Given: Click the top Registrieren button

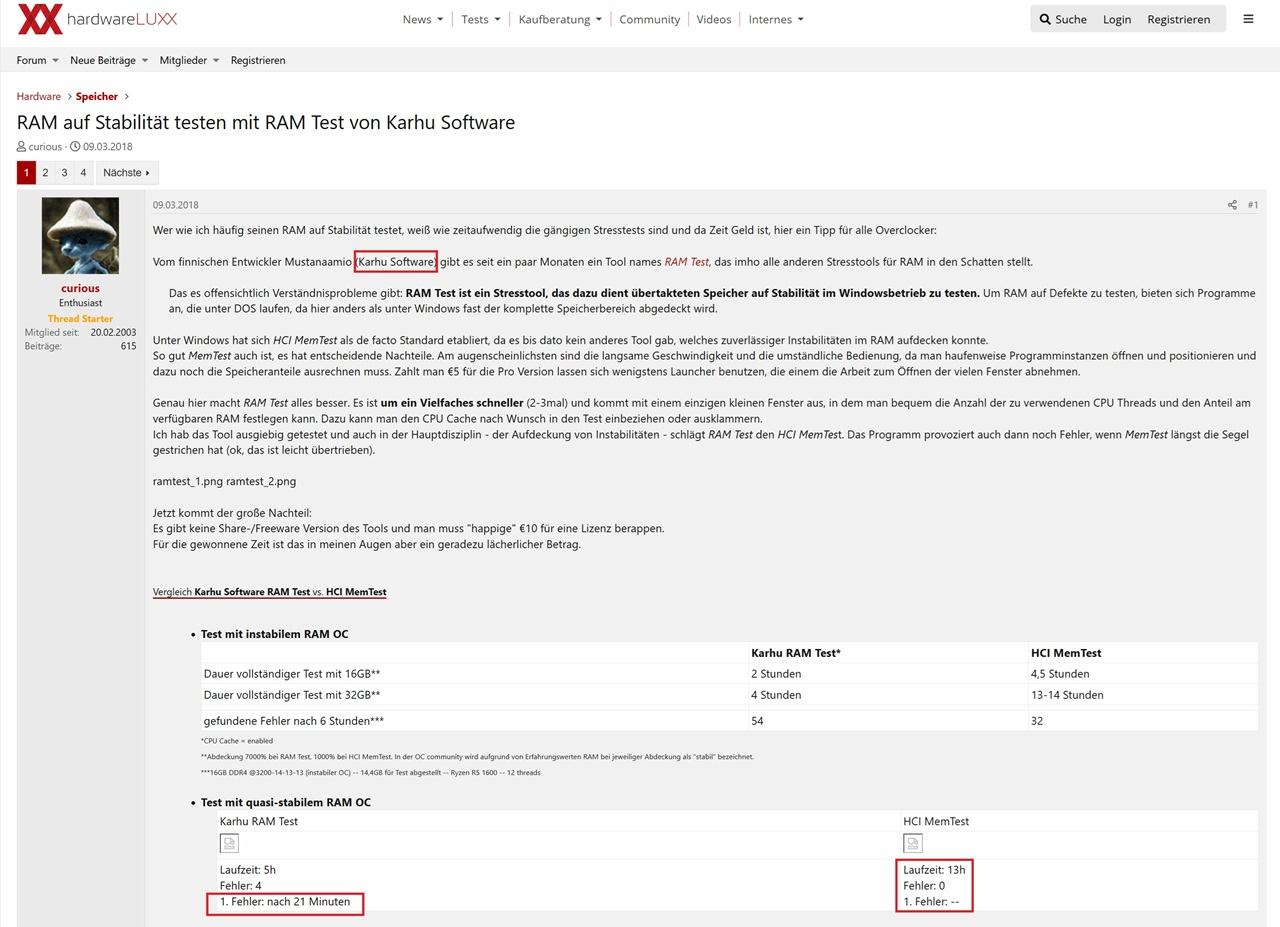Looking at the screenshot, I should point(1178,19).
